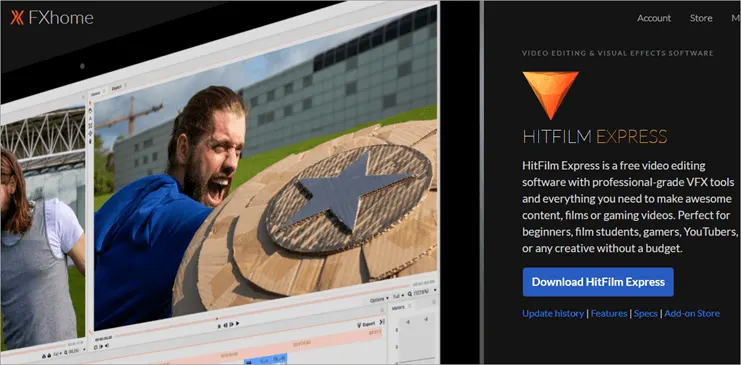
Task: Open the Account page
Action: (654, 18)
